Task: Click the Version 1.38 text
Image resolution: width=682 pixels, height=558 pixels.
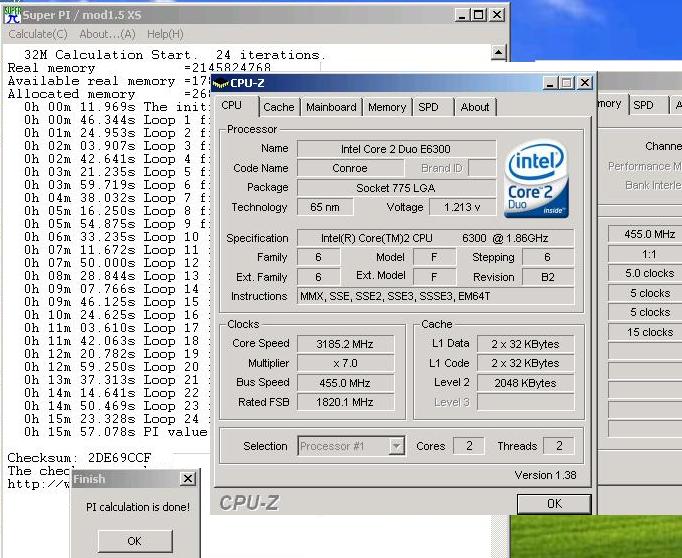Action: [545, 475]
